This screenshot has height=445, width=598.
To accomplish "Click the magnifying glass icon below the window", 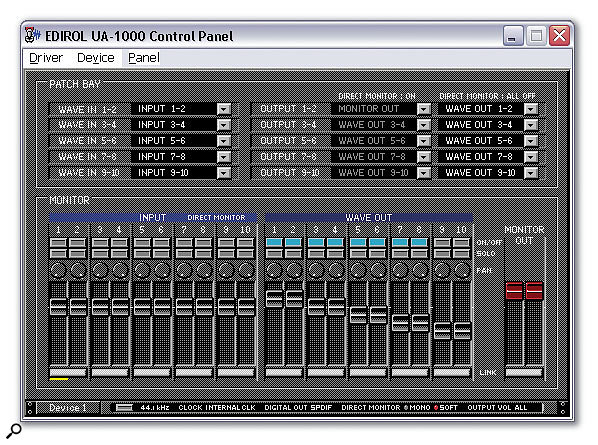I will coord(14,431).
